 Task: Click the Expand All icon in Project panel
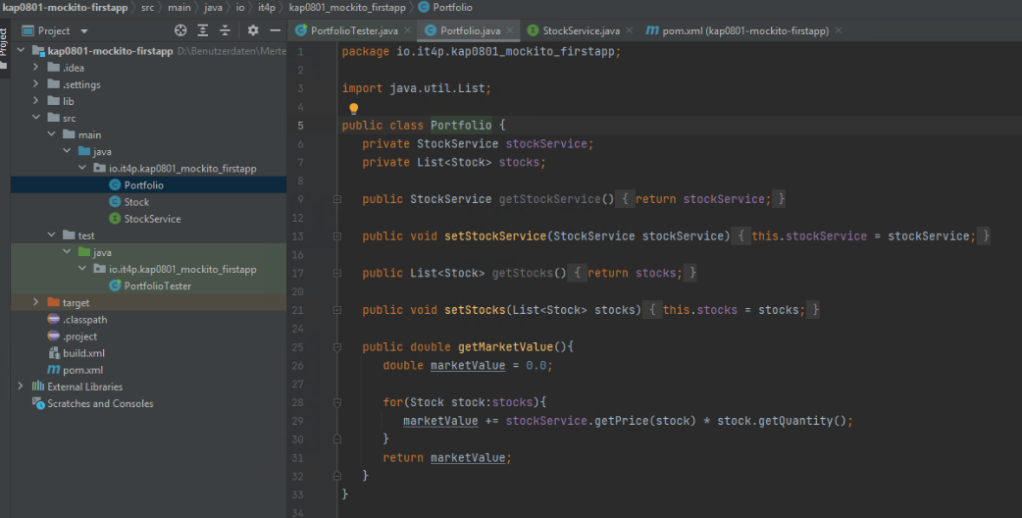203,31
